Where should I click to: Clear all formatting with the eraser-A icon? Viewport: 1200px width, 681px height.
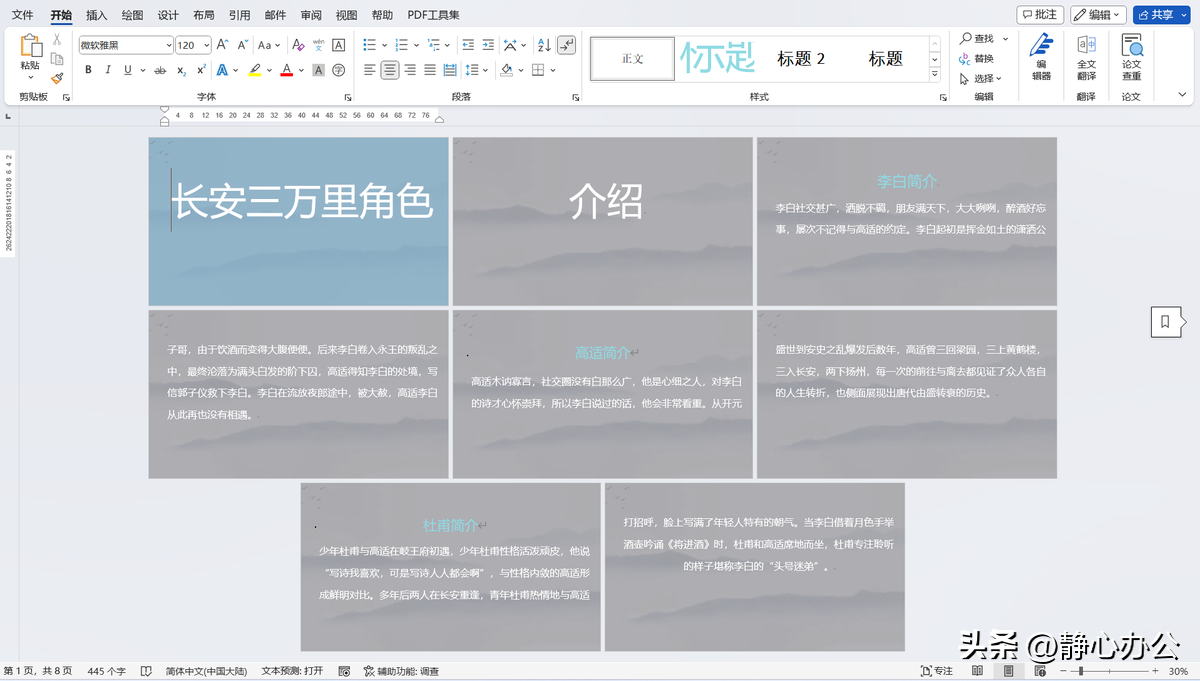(x=298, y=45)
